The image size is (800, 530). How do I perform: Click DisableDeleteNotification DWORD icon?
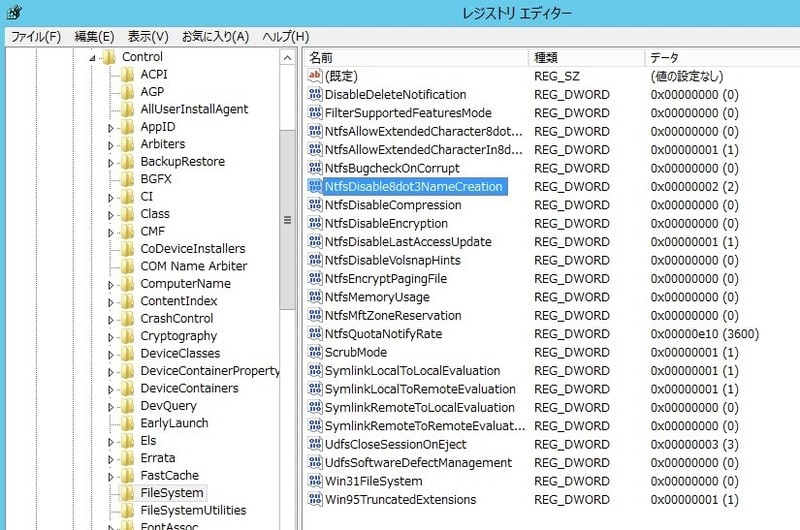315,94
